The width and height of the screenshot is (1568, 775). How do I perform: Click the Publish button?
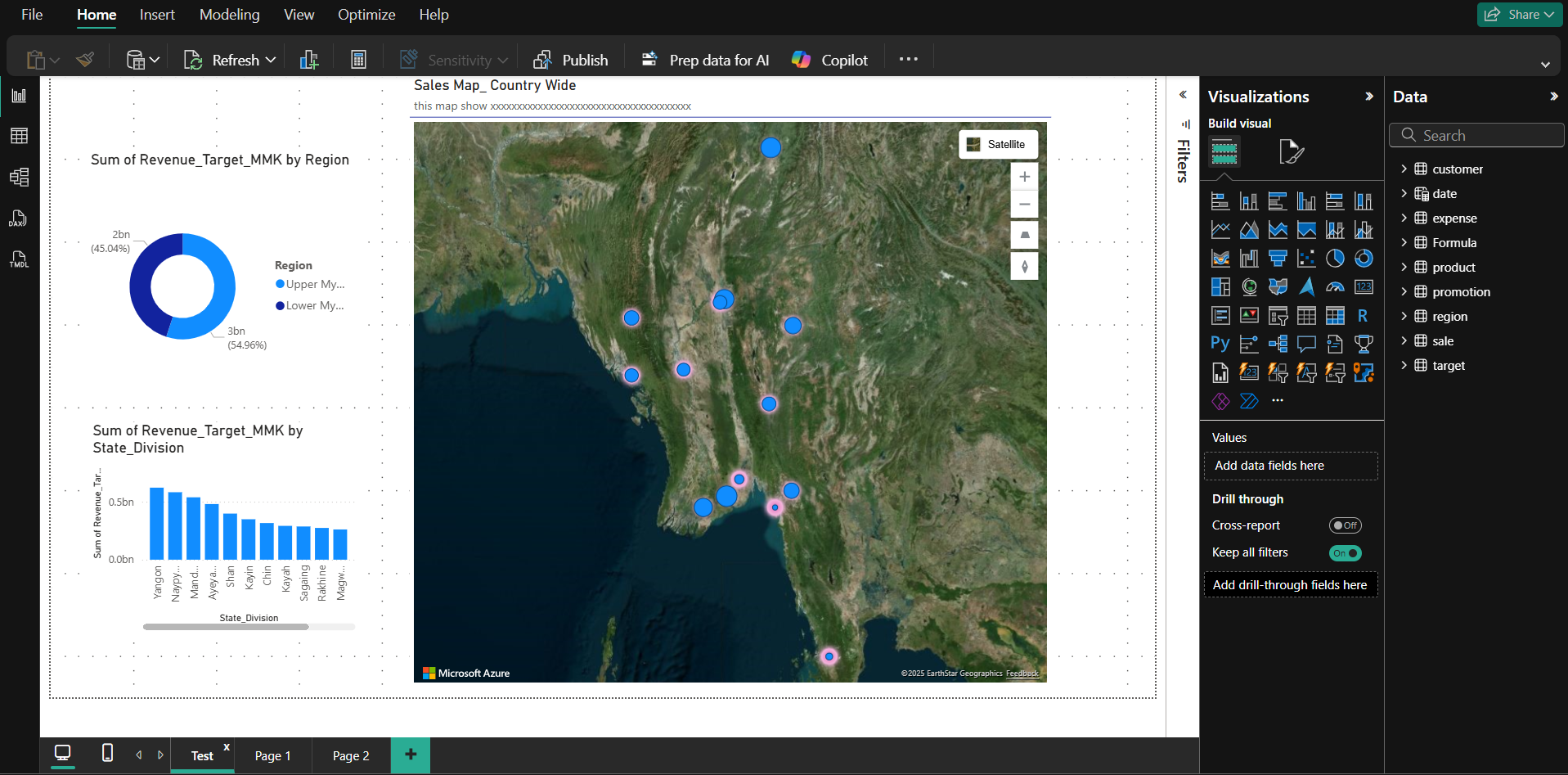[x=571, y=60]
